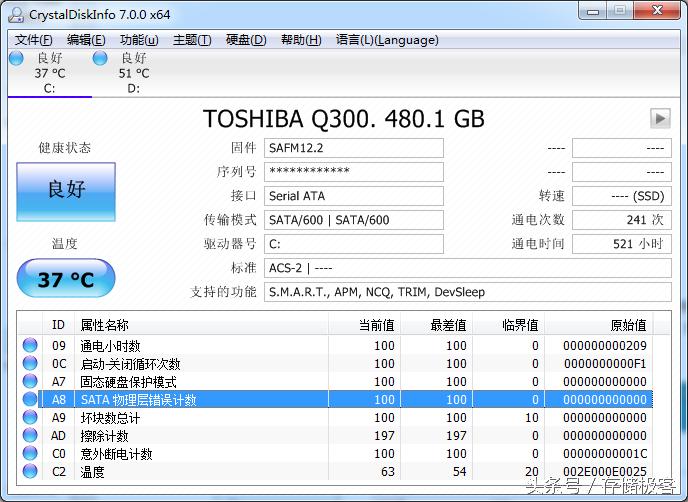Viewport: 688px width, 502px height.
Task: Open the 功能(u) menu
Action: click(x=139, y=40)
